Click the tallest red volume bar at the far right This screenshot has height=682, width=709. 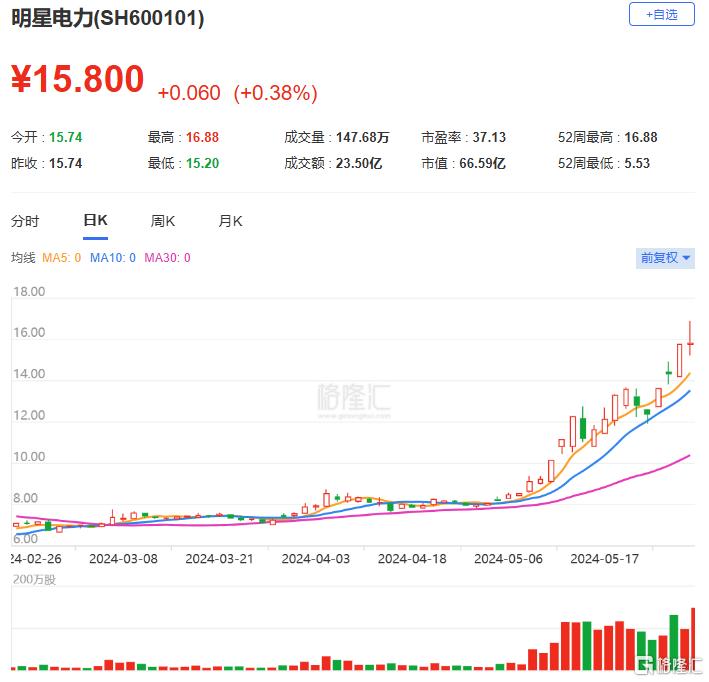coord(693,639)
